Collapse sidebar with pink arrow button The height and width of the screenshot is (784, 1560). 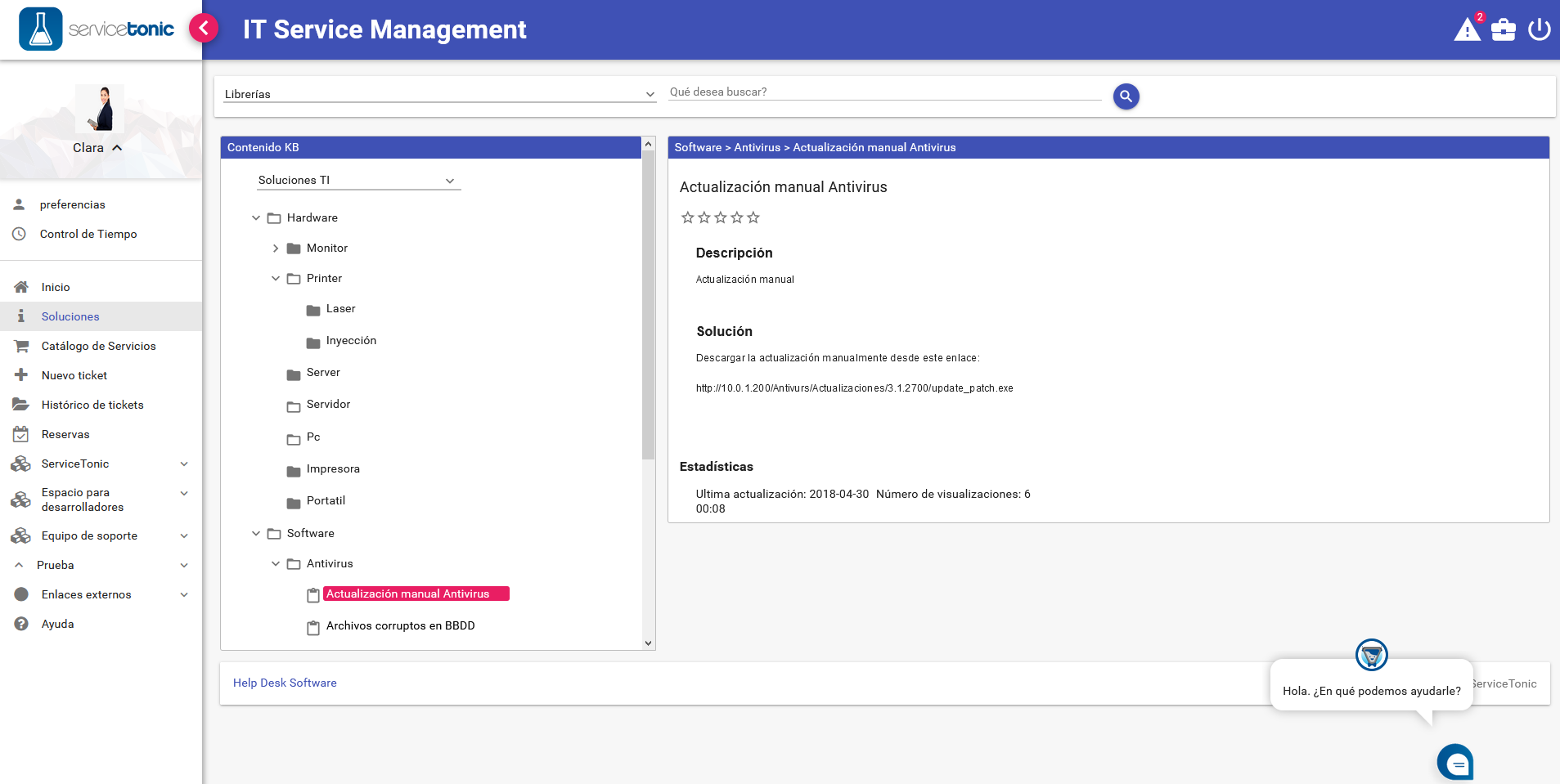point(204,29)
